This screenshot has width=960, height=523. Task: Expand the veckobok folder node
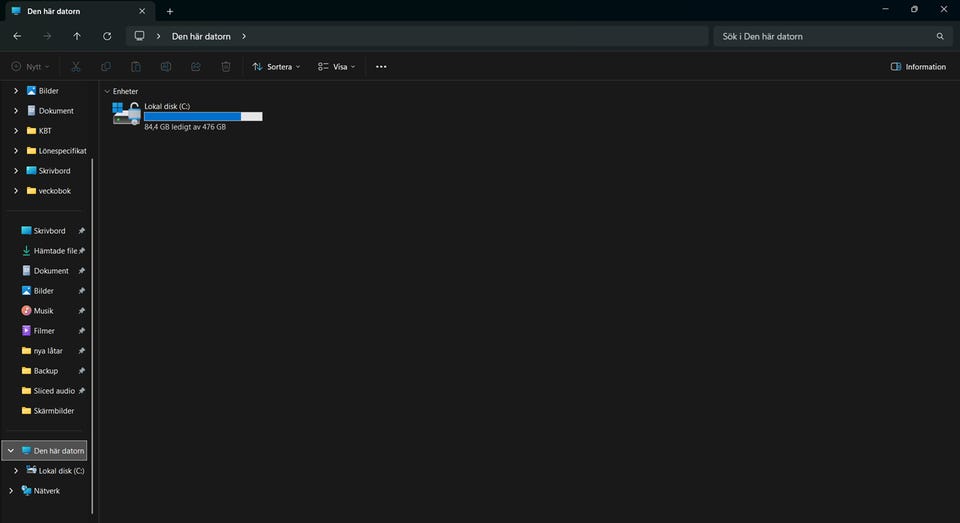pos(16,190)
